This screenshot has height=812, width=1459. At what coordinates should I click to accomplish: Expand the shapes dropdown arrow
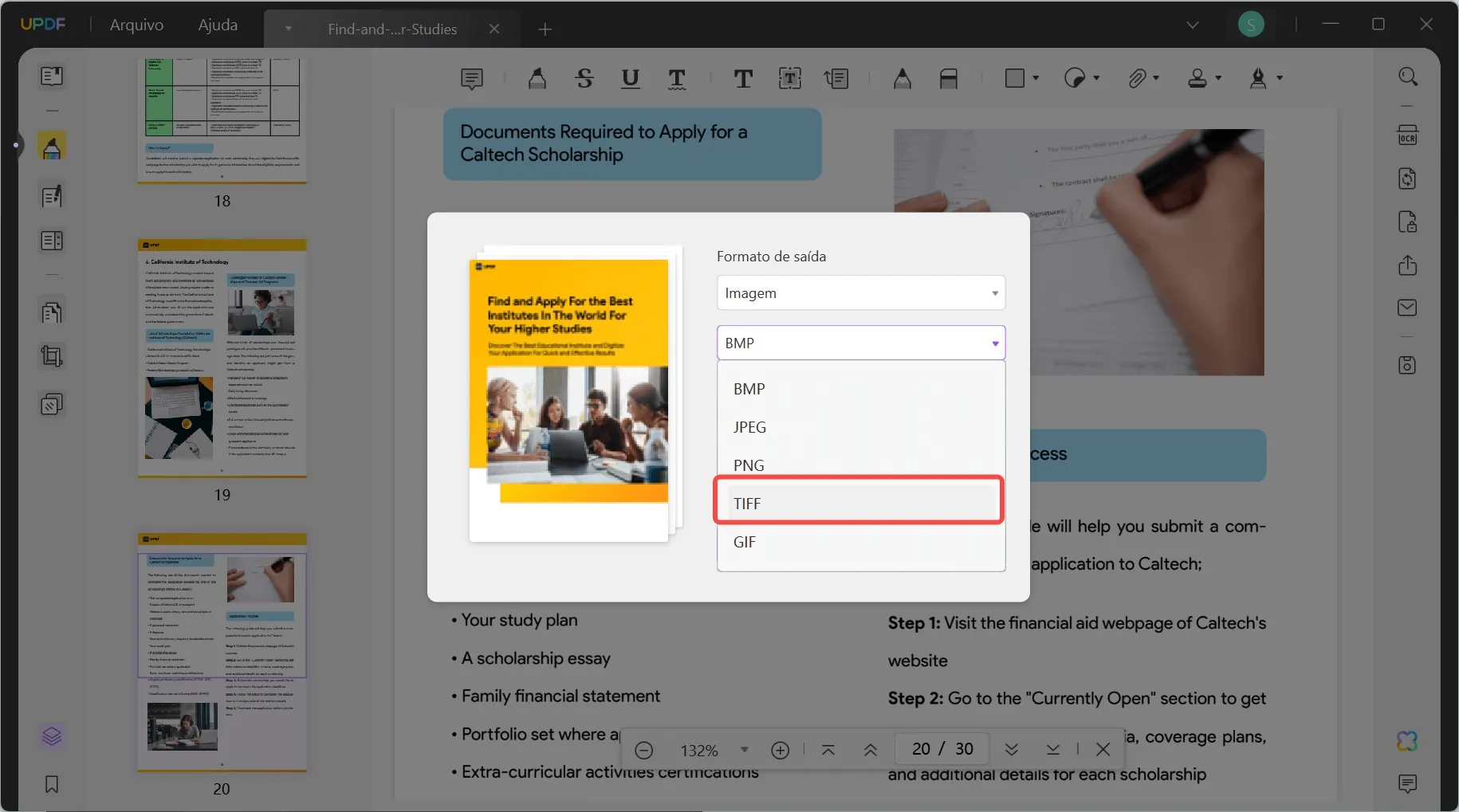coord(1034,78)
